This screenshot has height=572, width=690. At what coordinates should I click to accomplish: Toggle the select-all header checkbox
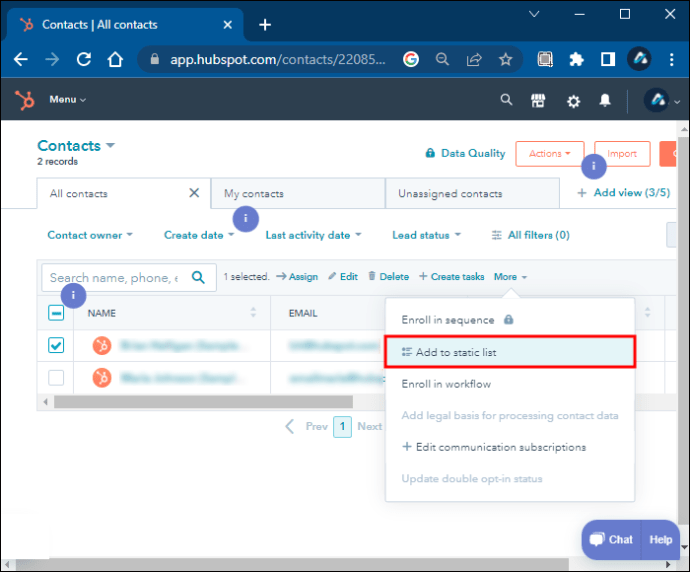(56, 313)
